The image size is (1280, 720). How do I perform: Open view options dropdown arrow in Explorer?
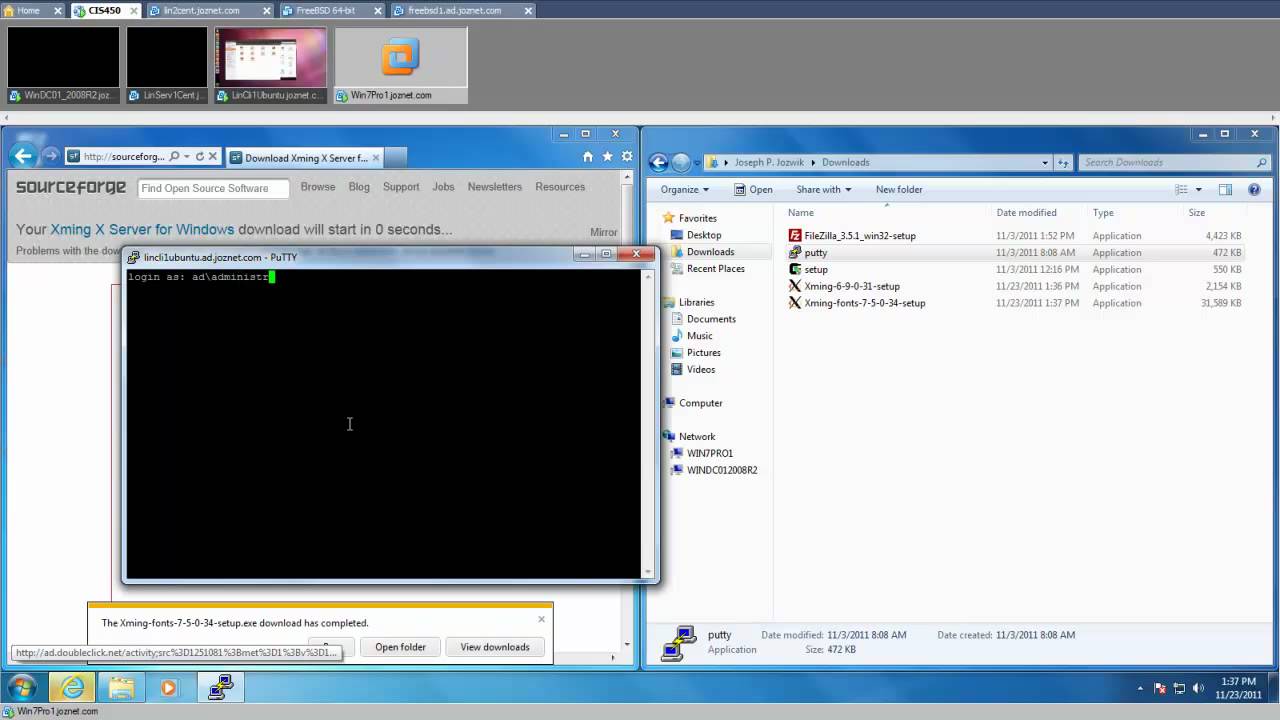[1199, 190]
